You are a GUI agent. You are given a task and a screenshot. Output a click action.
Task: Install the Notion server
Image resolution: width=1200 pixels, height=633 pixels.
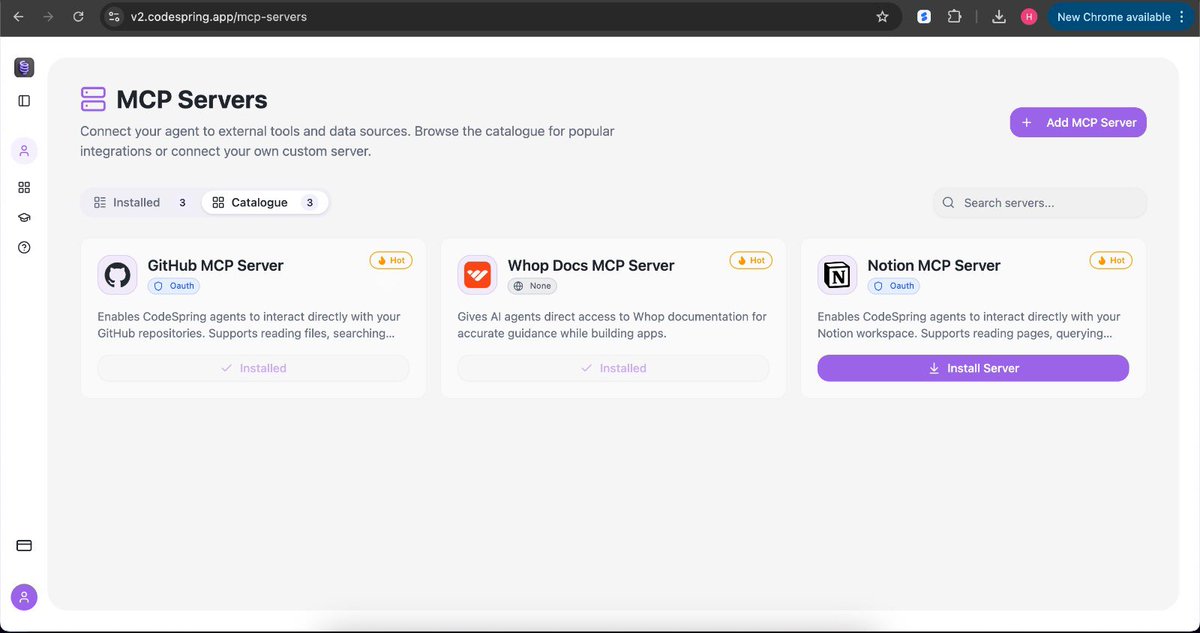(973, 368)
